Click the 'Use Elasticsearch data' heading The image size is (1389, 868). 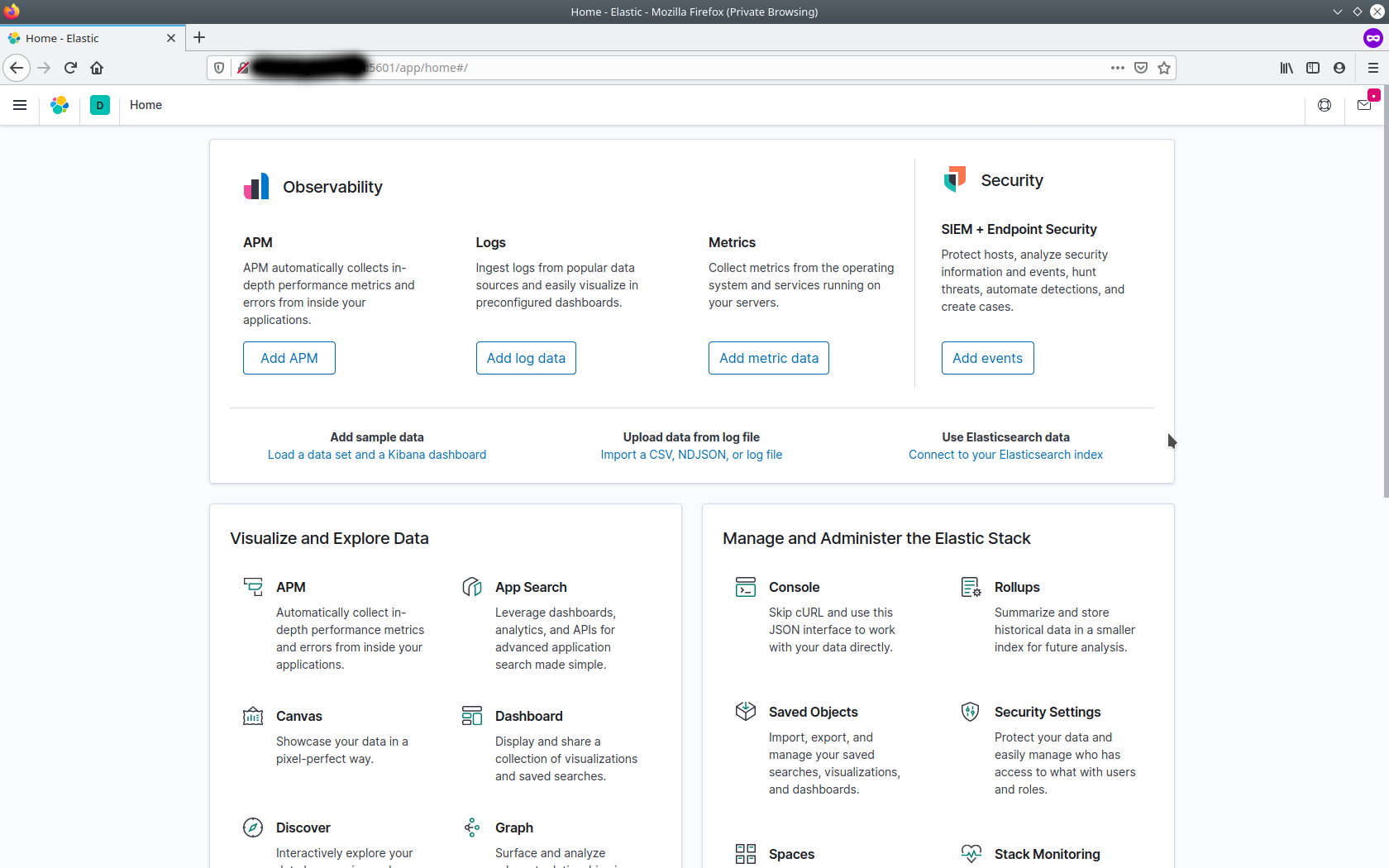click(1005, 437)
